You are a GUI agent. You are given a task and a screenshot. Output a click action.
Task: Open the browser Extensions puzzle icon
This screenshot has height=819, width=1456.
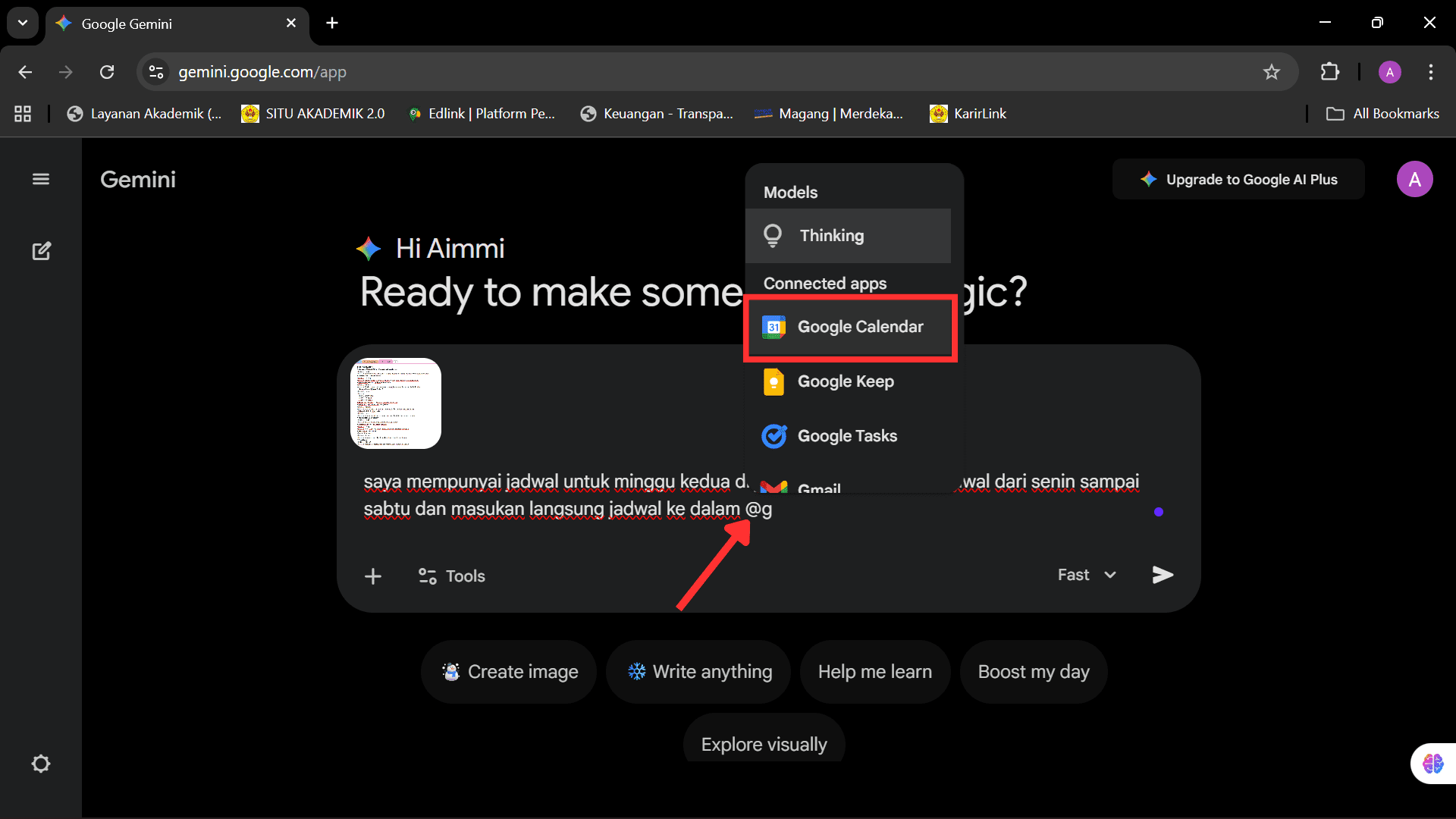point(1330,72)
